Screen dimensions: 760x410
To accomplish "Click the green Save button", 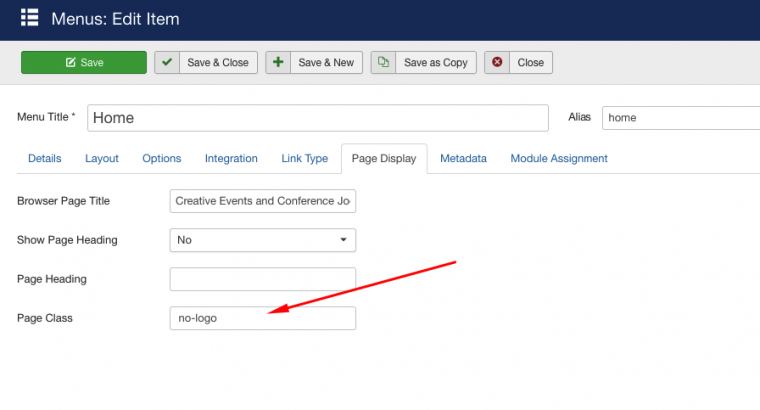I will coord(83,62).
